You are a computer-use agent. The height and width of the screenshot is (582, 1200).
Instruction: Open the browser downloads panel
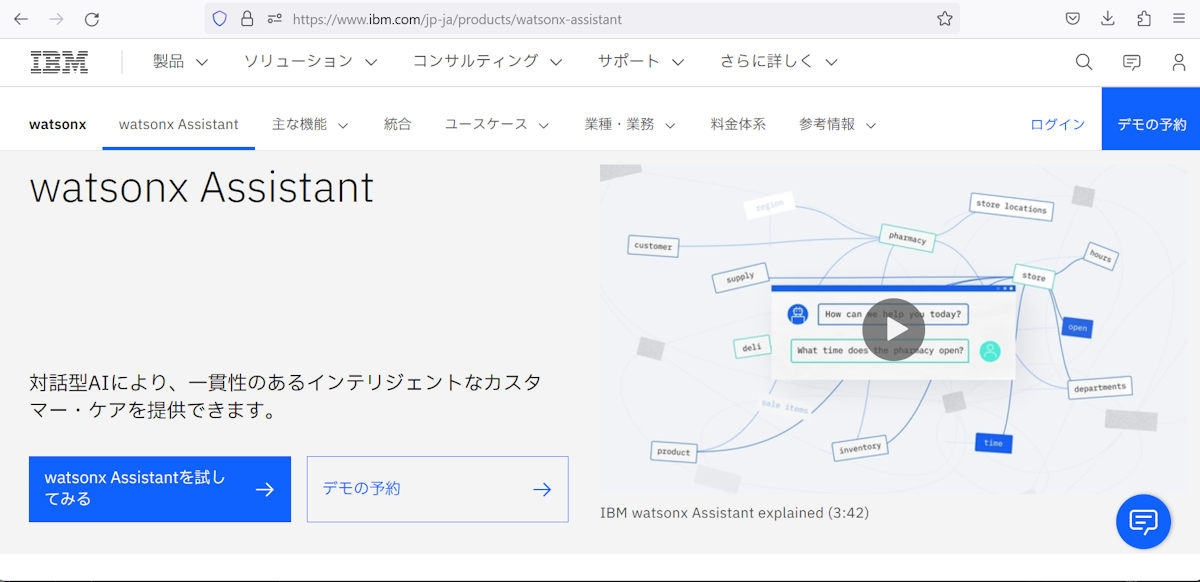click(x=1108, y=19)
